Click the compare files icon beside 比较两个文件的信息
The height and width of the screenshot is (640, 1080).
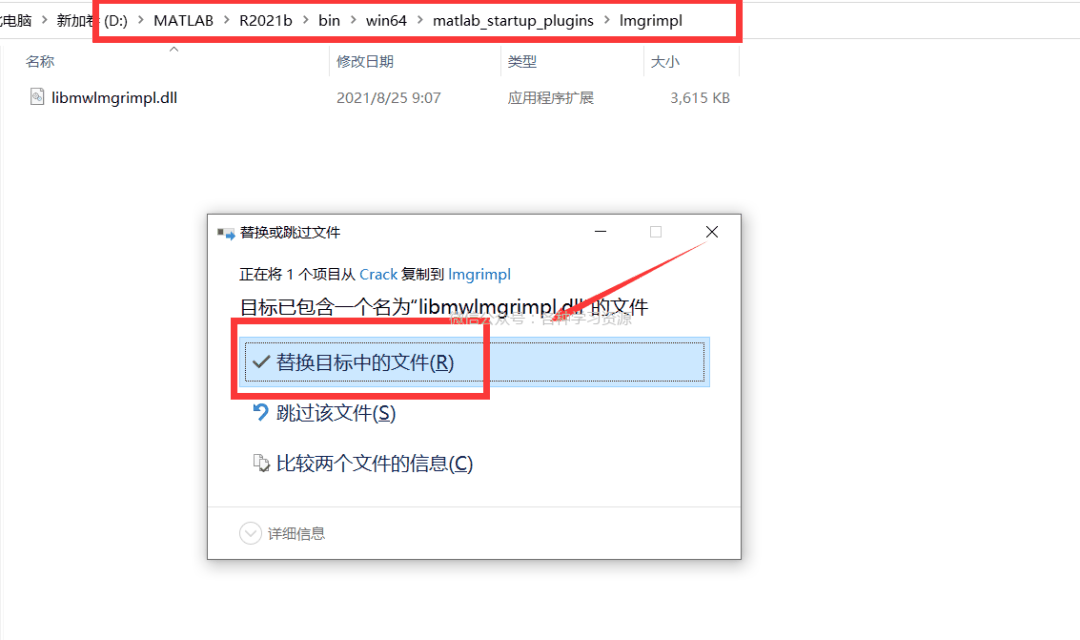pos(261,463)
